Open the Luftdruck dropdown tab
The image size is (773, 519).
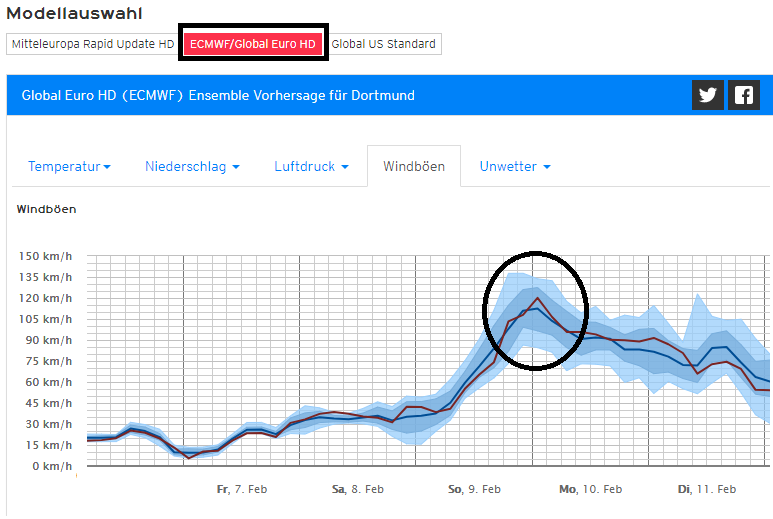pyautogui.click(x=311, y=167)
